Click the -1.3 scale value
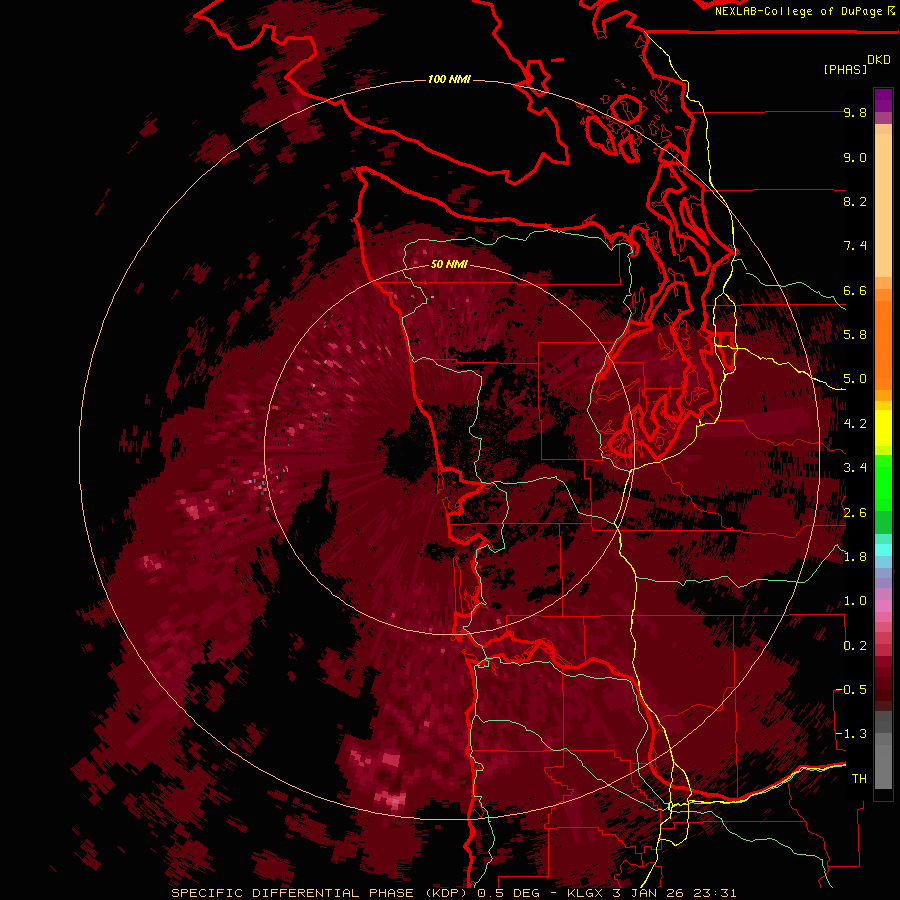This screenshot has width=900, height=900. (x=851, y=734)
